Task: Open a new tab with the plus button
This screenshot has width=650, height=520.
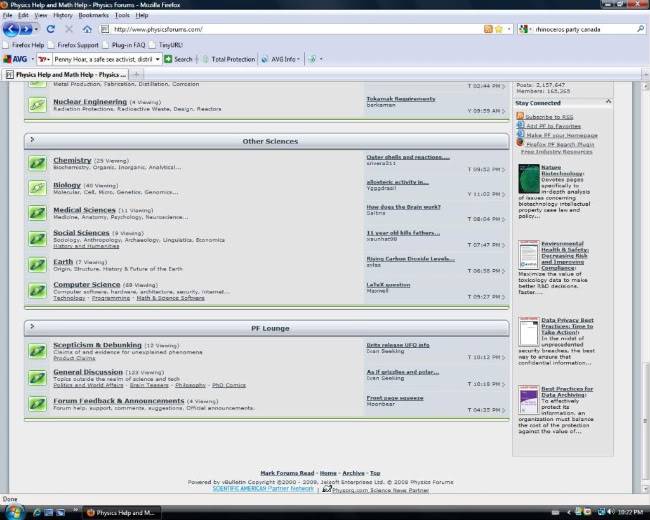Action: (136, 75)
